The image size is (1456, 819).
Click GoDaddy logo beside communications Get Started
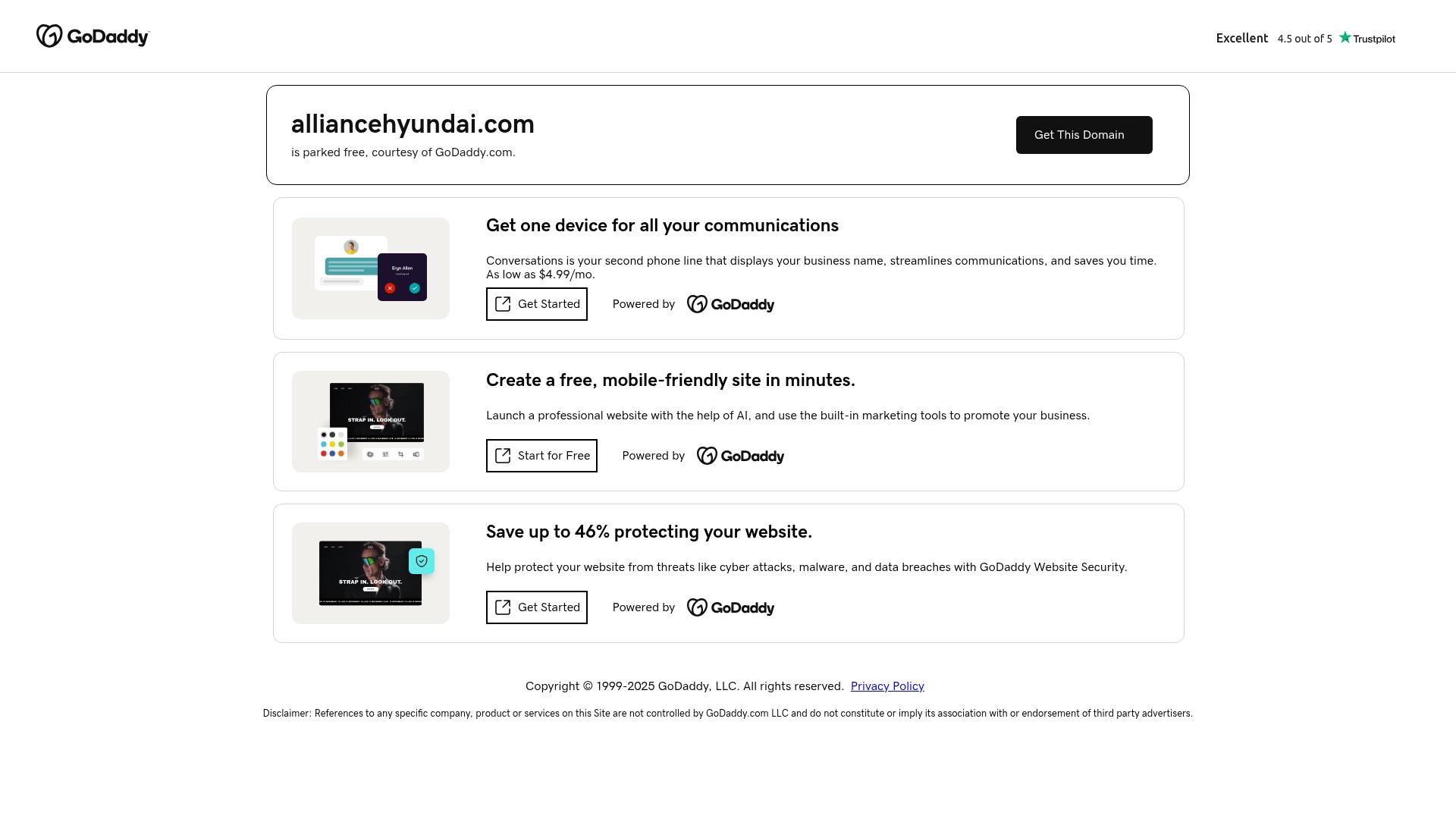pyautogui.click(x=730, y=304)
